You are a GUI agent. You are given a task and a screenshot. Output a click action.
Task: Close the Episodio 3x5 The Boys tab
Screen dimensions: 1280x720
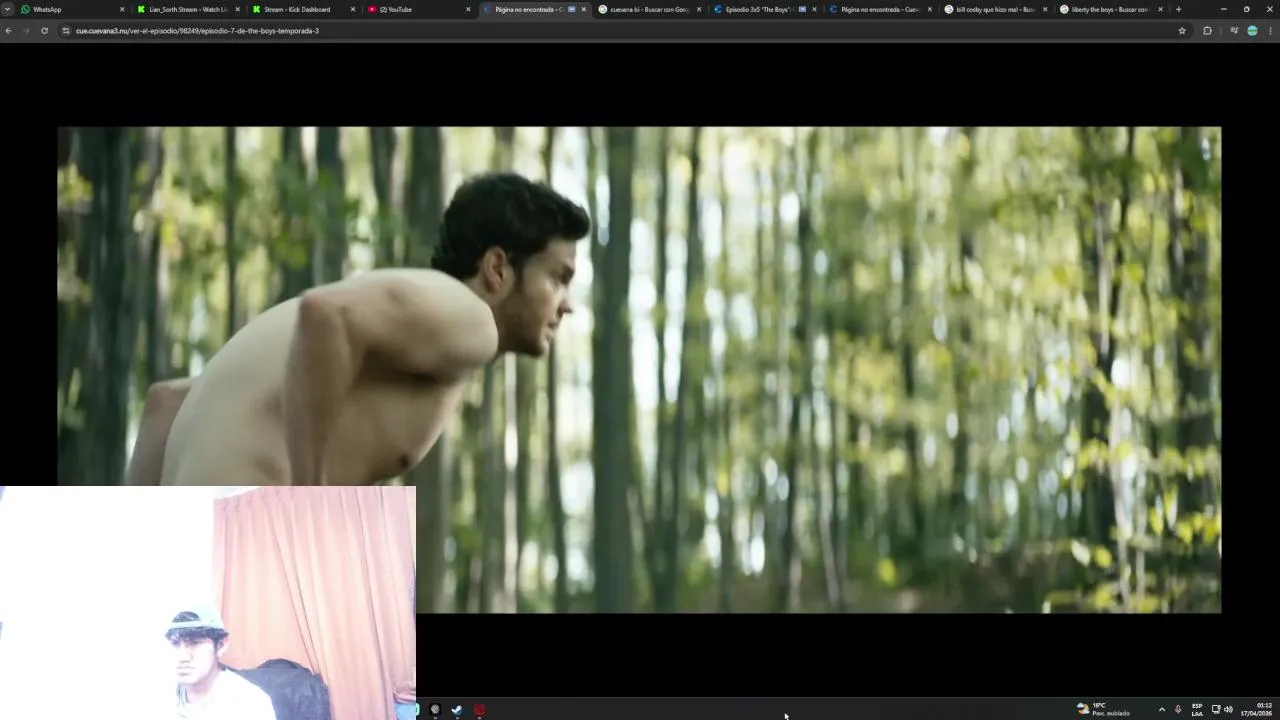tap(814, 9)
